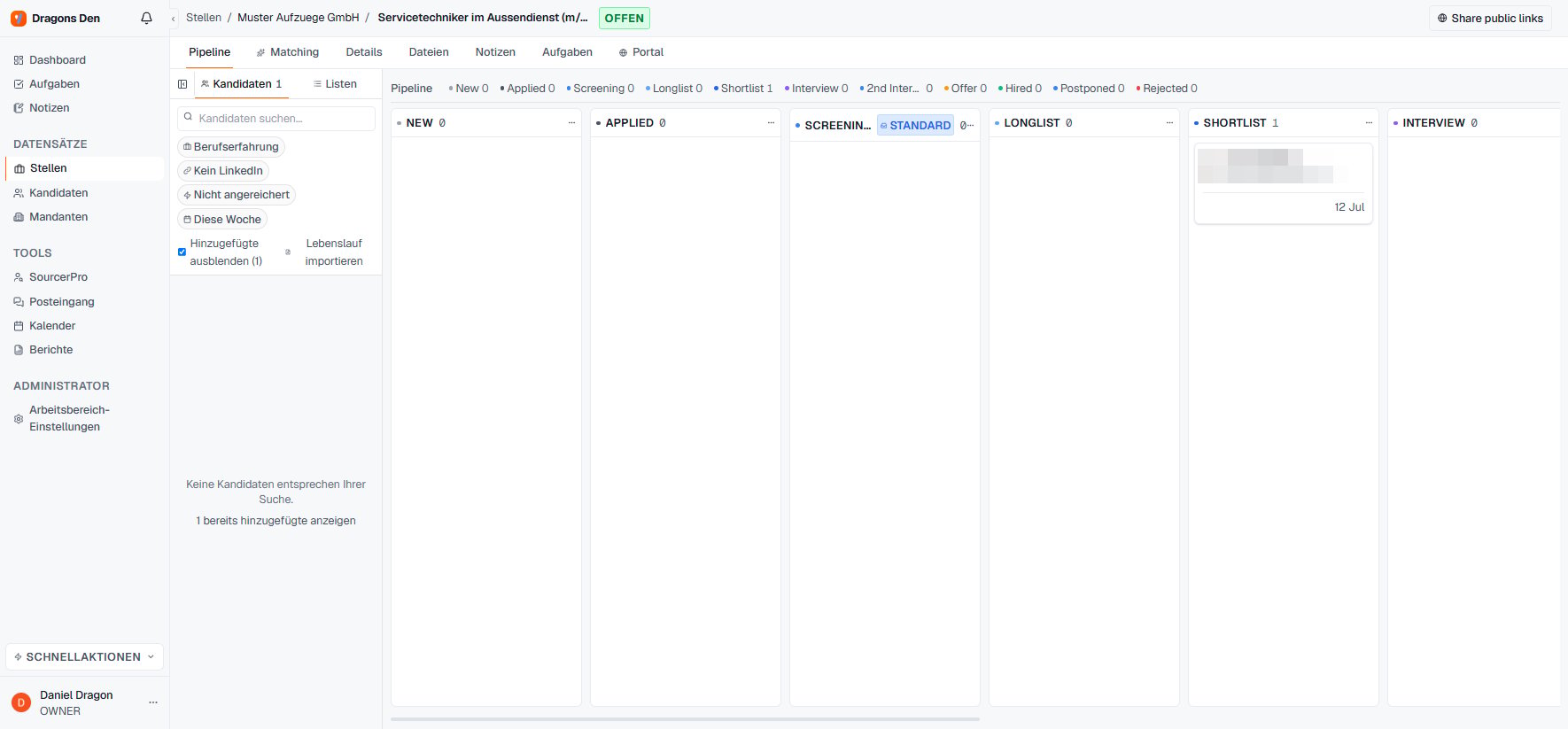Click '1 bereits hinzugefügte anzeigen' link
The image size is (1568, 729).
[276, 521]
